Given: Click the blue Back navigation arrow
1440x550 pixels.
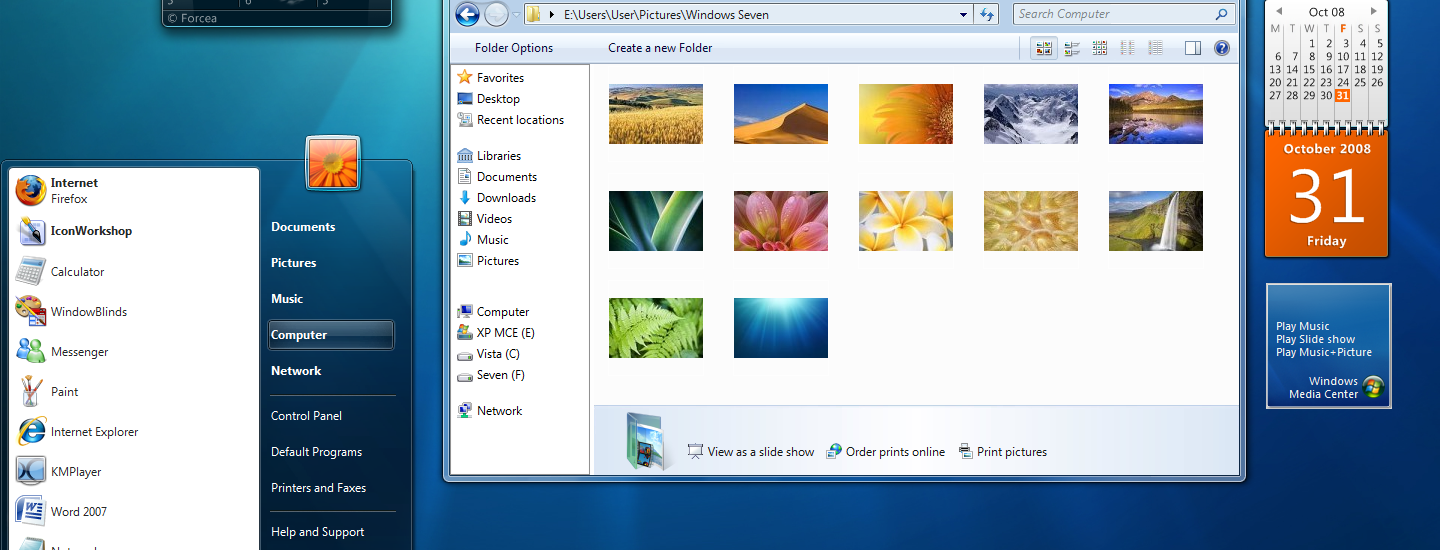Looking at the screenshot, I should tap(467, 14).
